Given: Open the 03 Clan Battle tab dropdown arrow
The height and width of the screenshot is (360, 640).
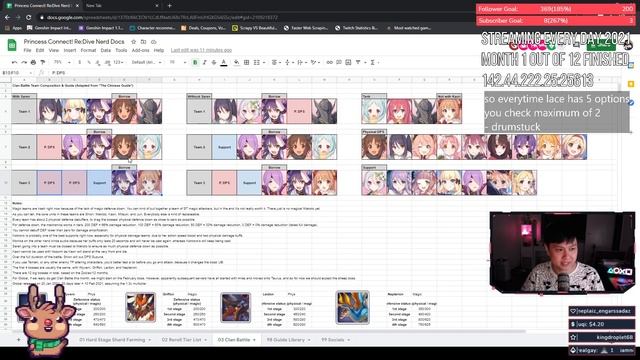Looking at the screenshot, I should [x=254, y=340].
